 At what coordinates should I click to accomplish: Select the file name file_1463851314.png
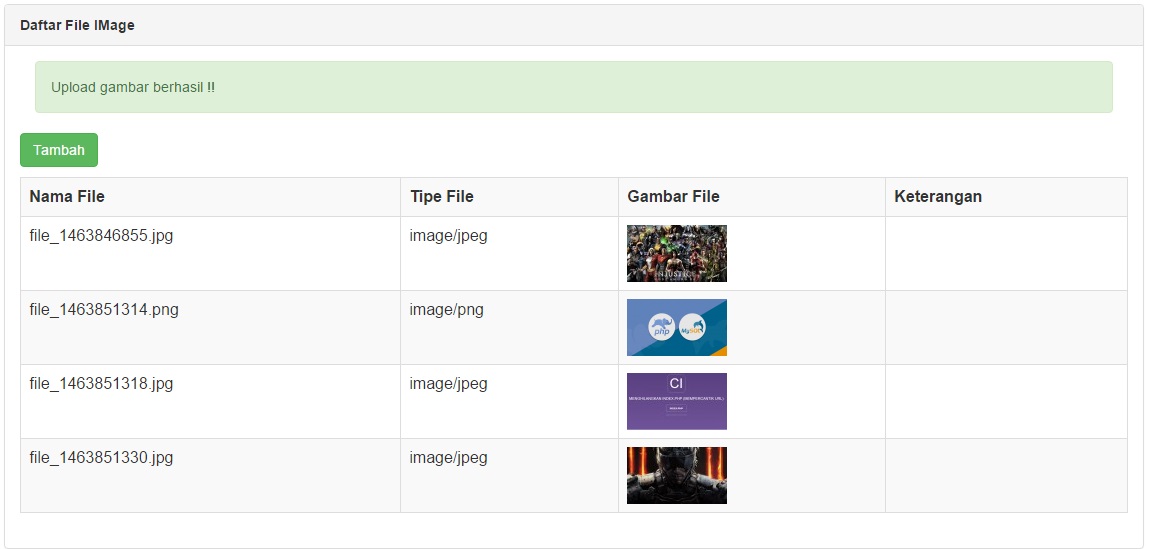click(104, 310)
